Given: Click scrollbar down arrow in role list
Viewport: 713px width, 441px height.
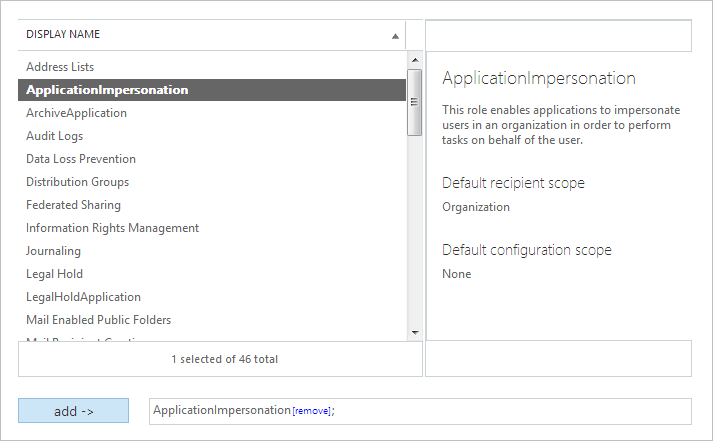Looking at the screenshot, I should pos(414,332).
